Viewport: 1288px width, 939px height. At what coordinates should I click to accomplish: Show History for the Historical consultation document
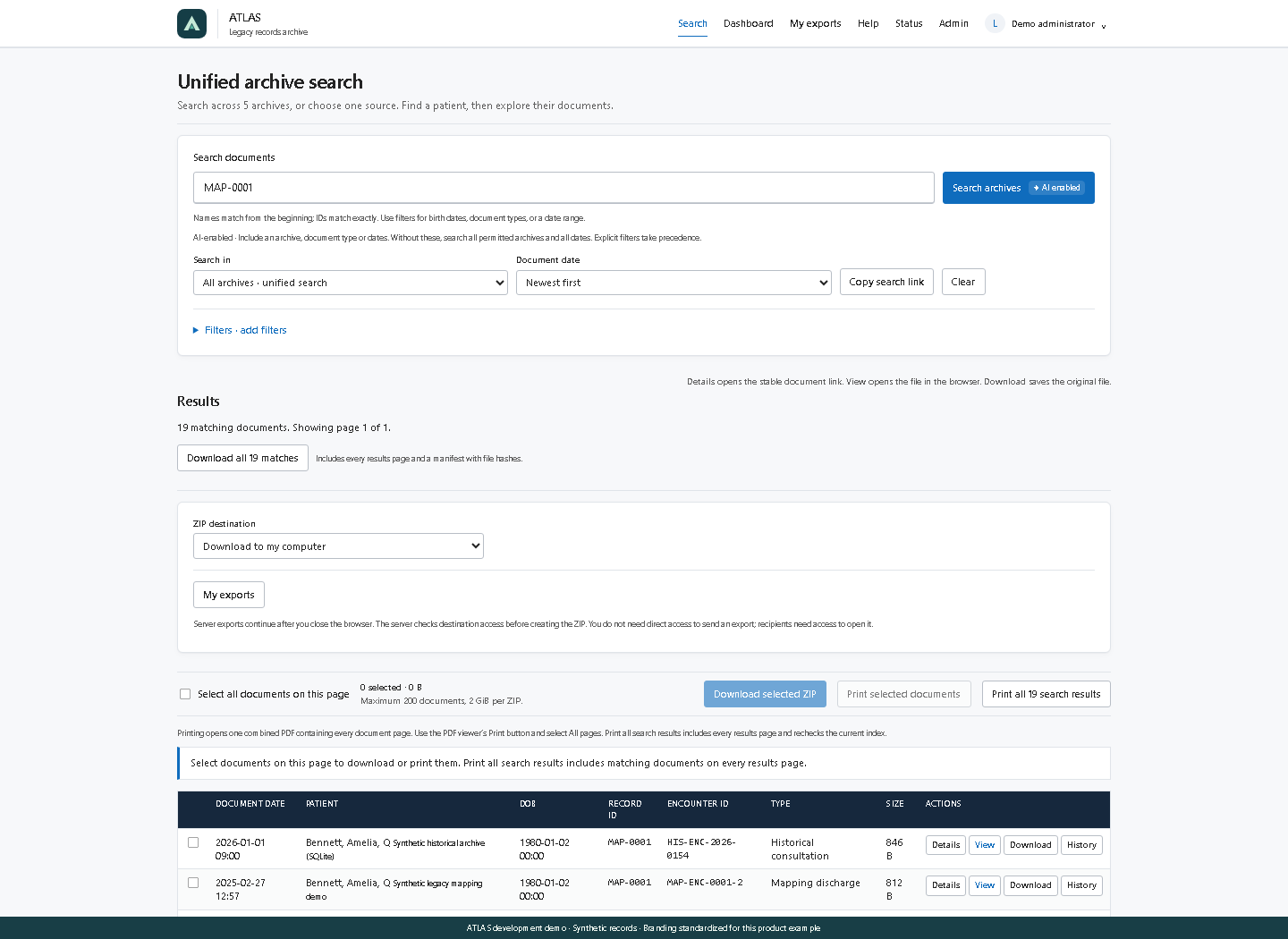1081,845
